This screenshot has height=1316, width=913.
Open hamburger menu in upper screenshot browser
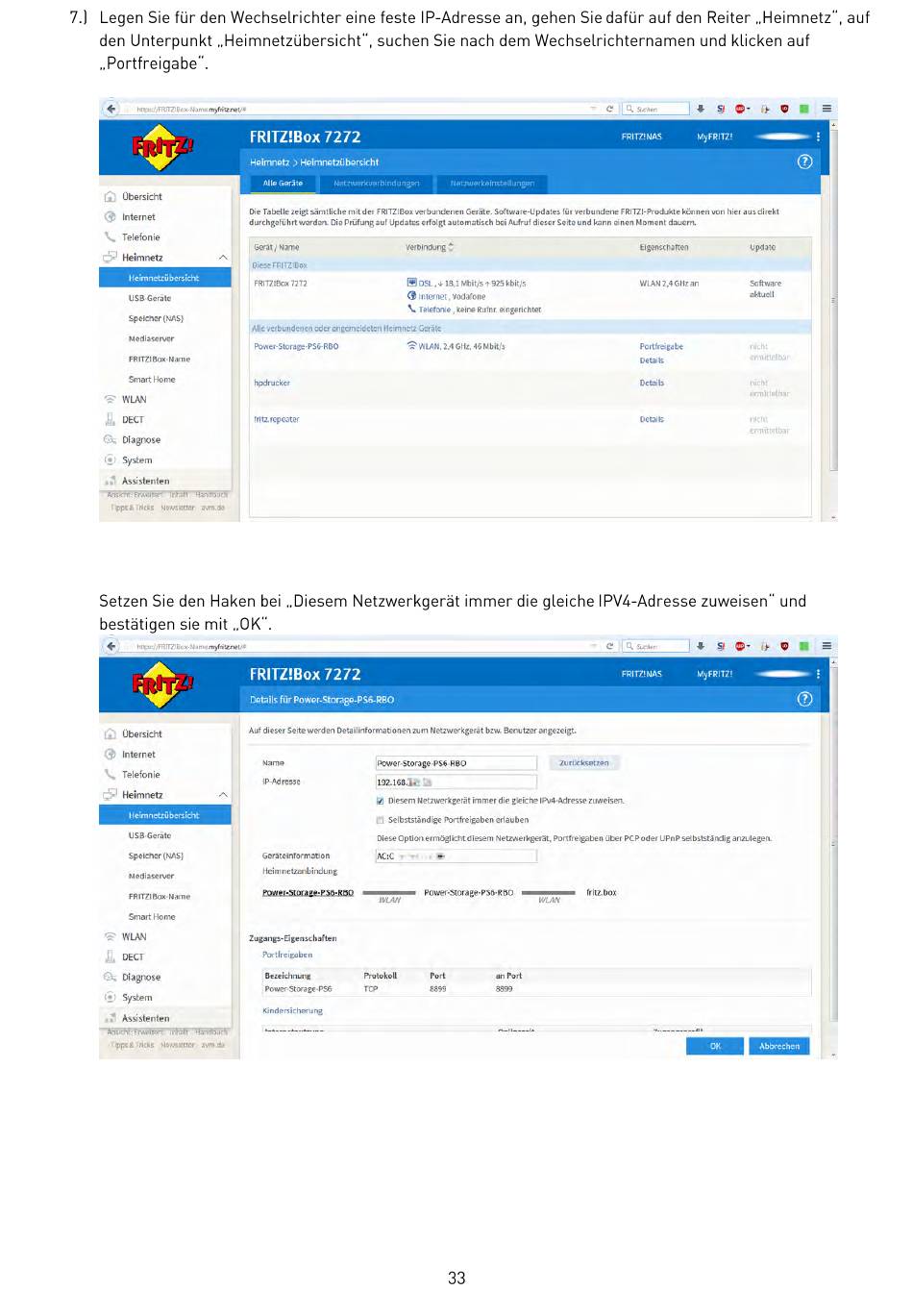point(827,109)
